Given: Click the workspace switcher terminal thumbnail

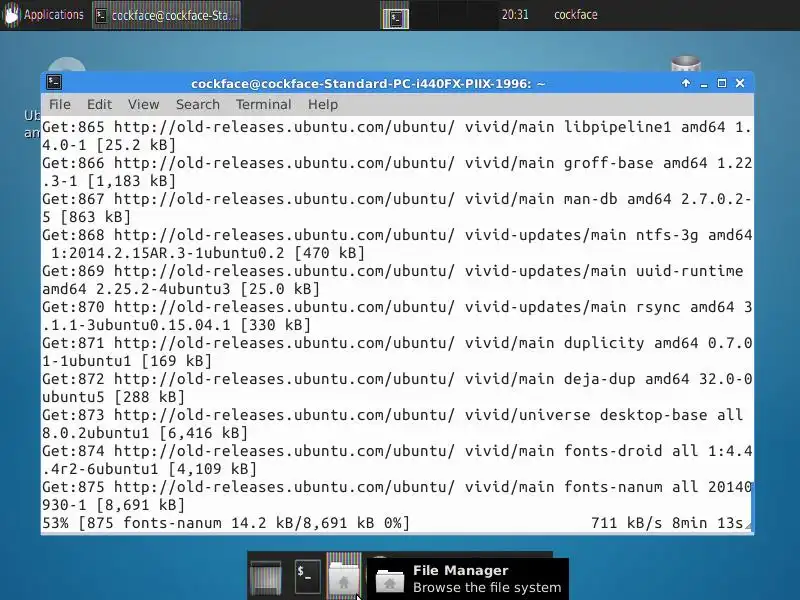Looking at the screenshot, I should [395, 18].
